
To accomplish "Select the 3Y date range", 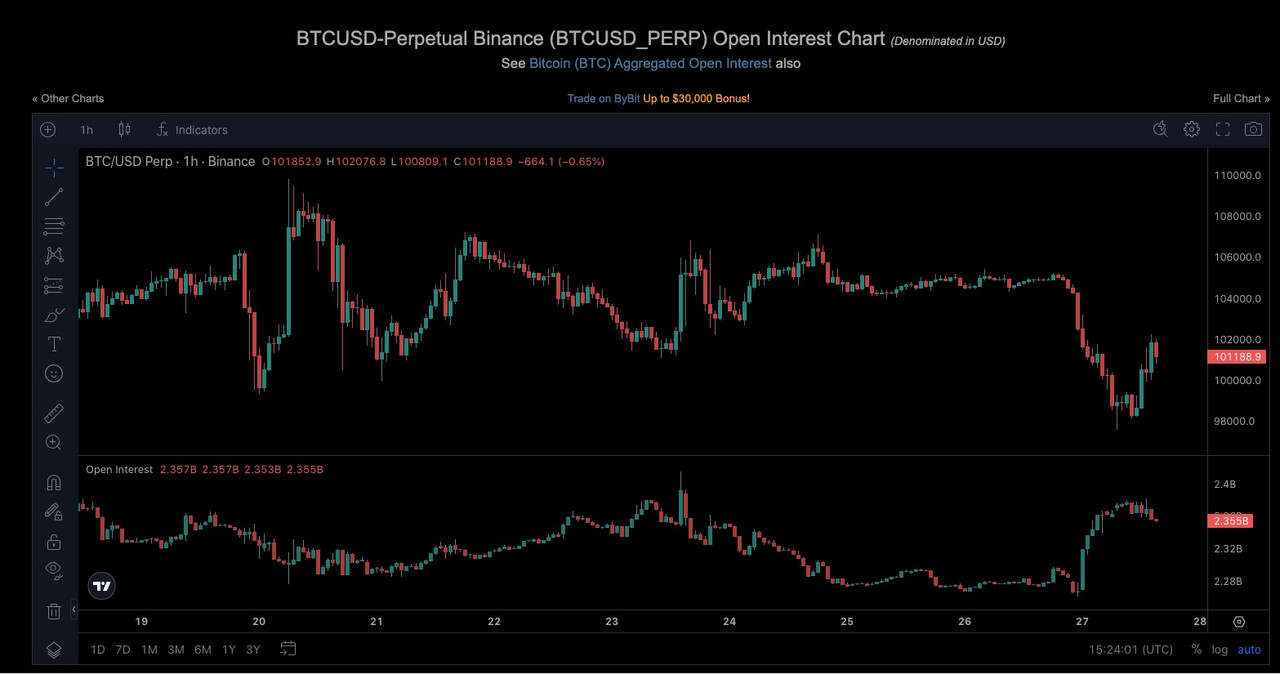I will (253, 650).
